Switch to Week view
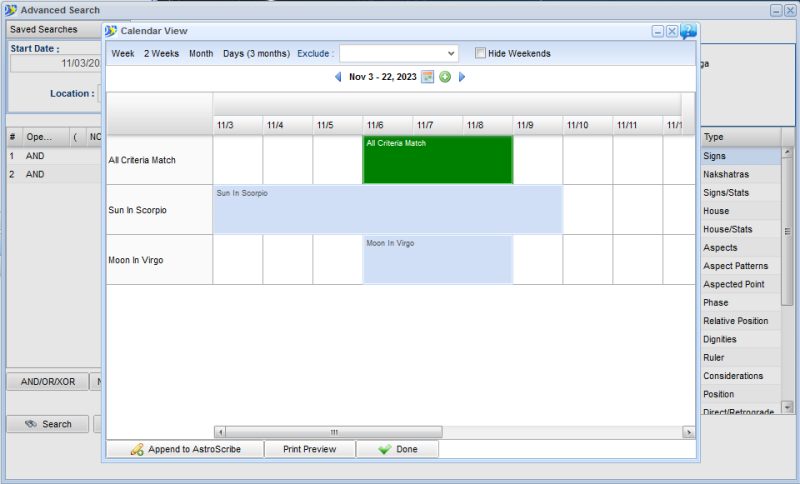 (x=123, y=53)
